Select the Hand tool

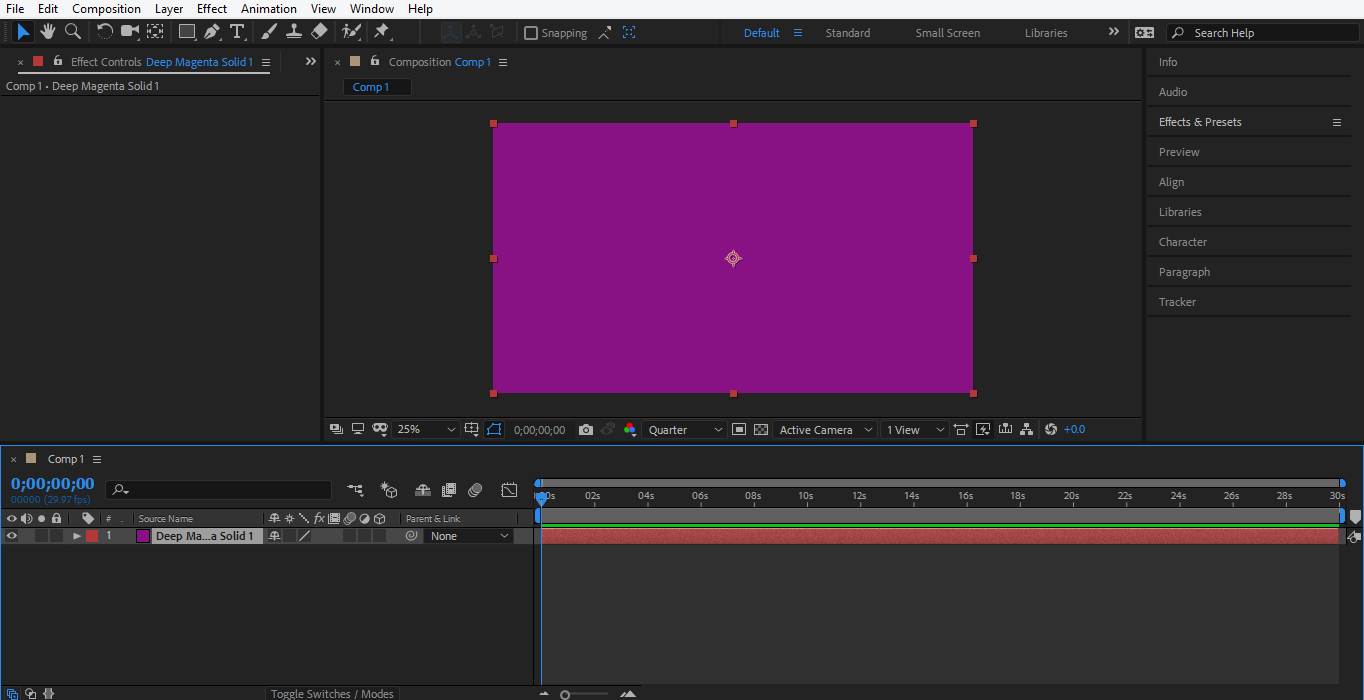(x=48, y=32)
